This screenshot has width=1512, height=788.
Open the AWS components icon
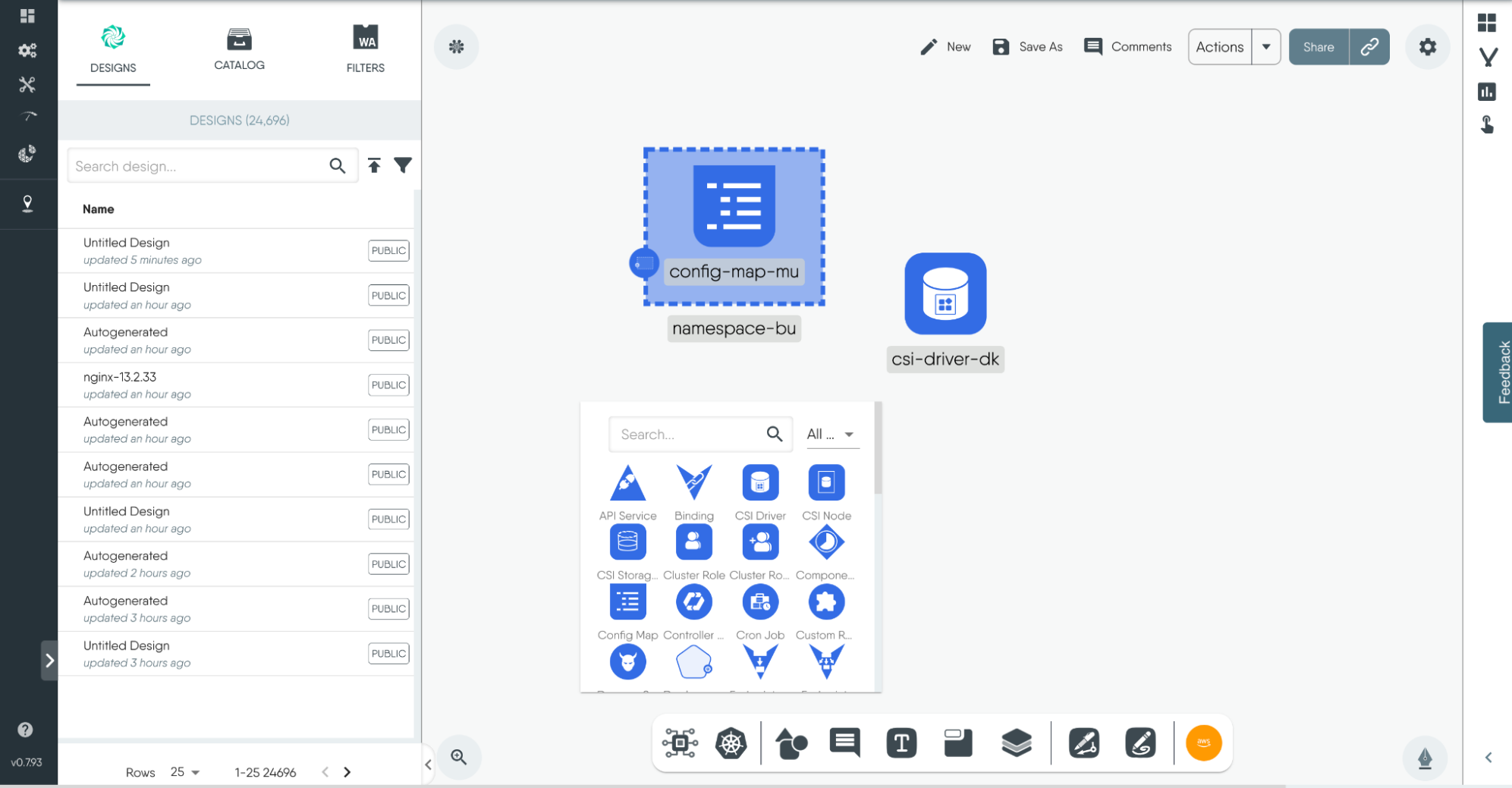point(1202,743)
